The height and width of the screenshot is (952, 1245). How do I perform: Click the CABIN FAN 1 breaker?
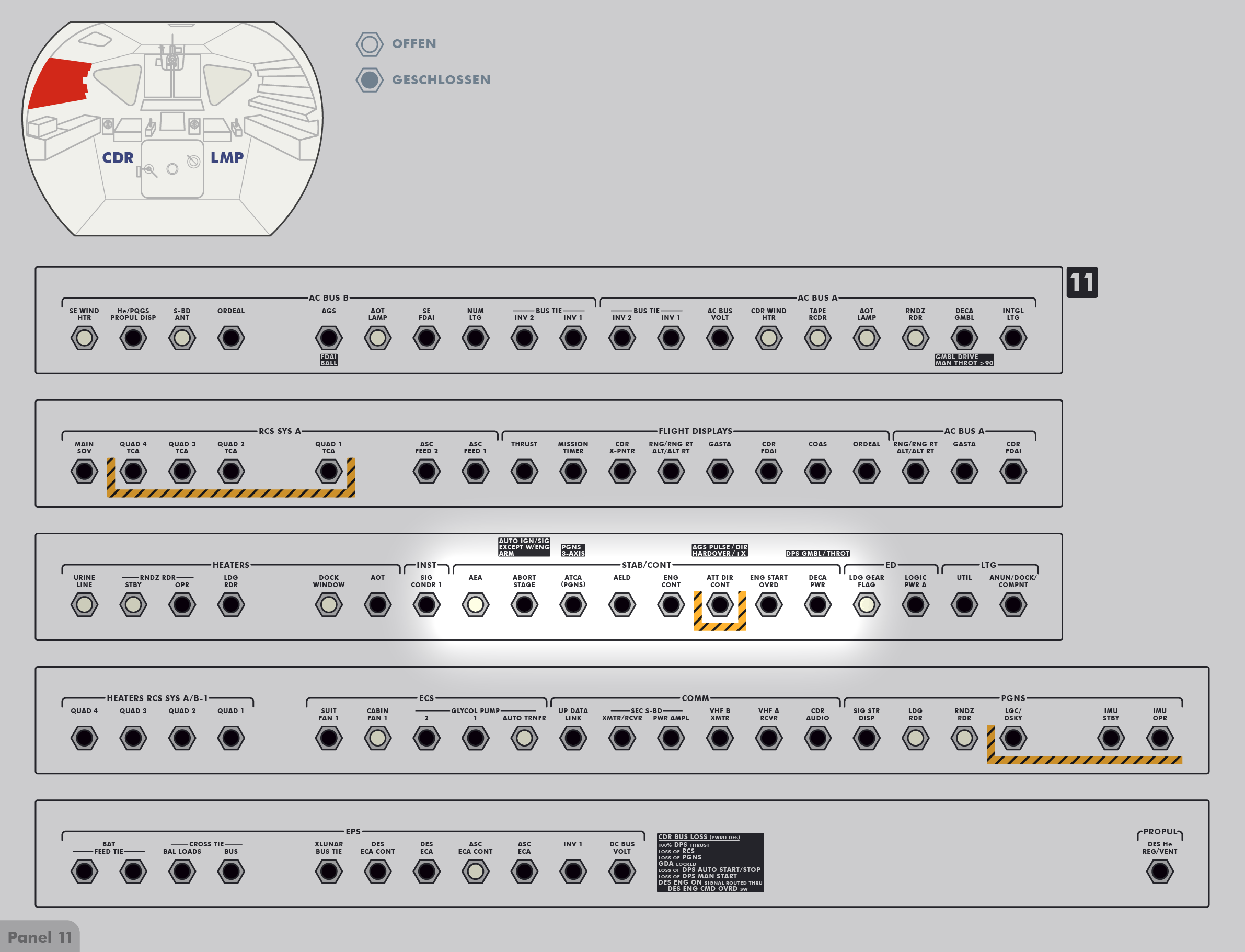(x=377, y=738)
